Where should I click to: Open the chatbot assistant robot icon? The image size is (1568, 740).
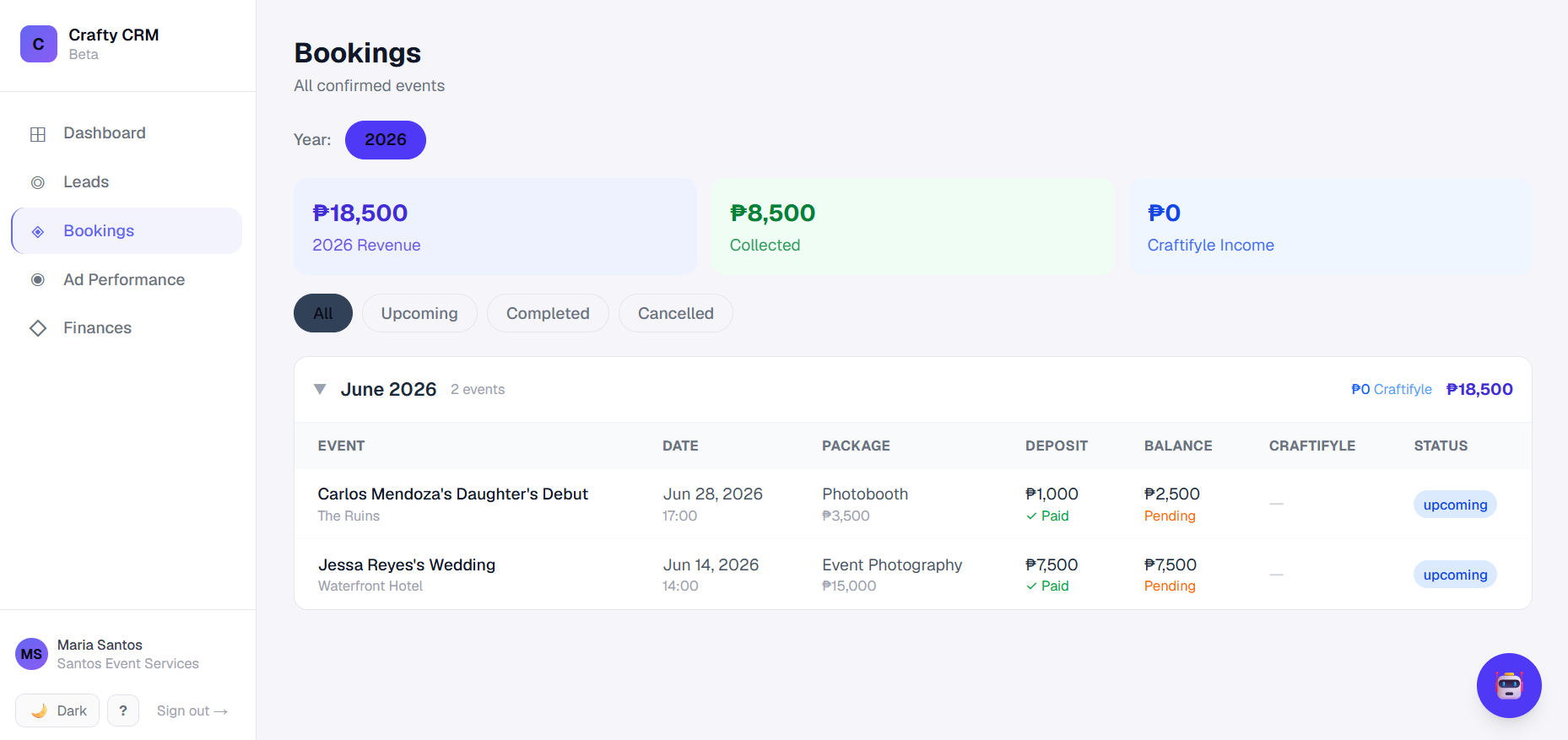[x=1509, y=685]
